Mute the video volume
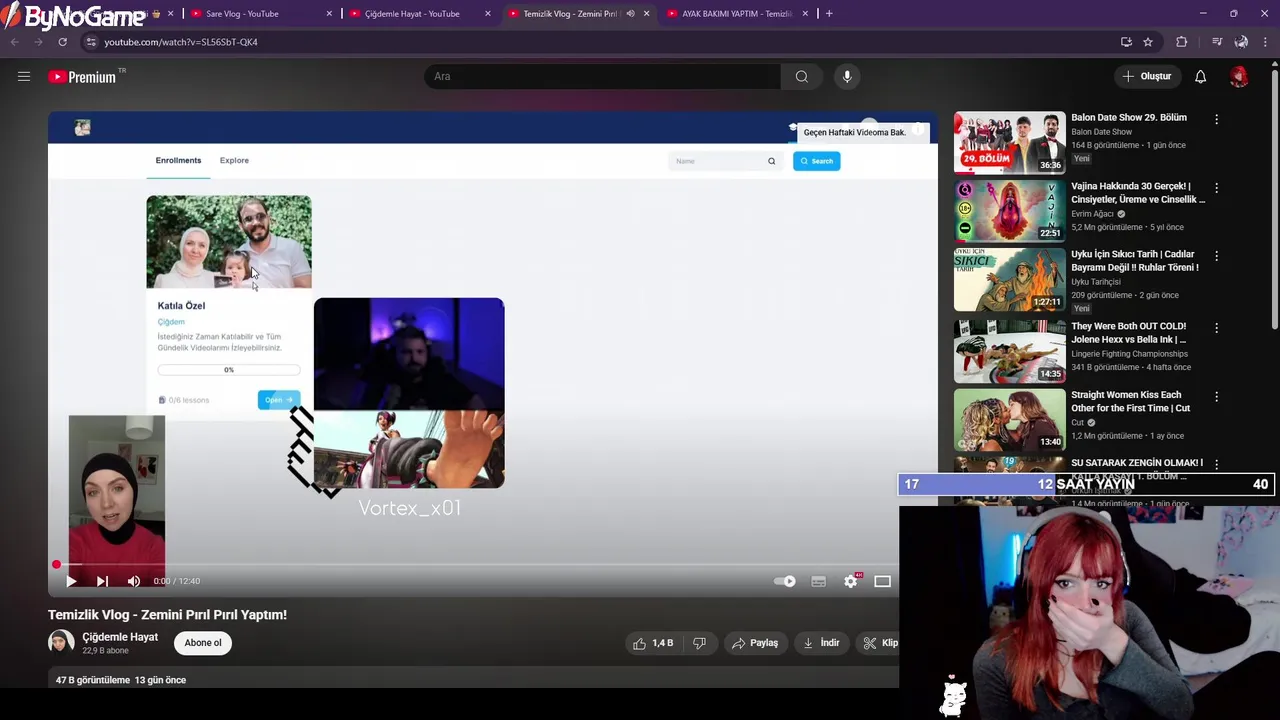Screen dimensions: 1280x720 (x=134, y=581)
